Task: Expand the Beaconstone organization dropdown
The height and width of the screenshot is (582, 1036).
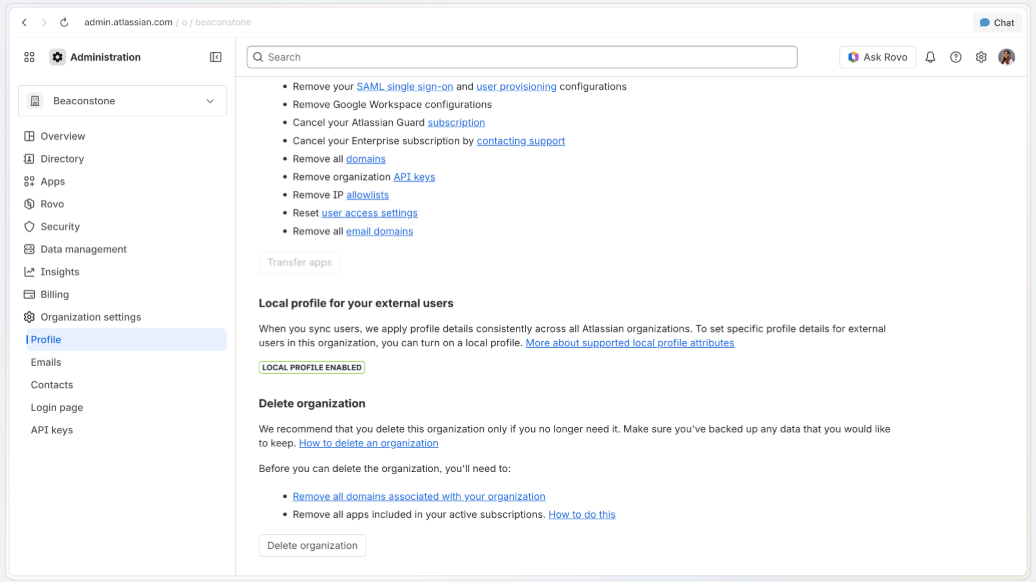Action: 122,101
